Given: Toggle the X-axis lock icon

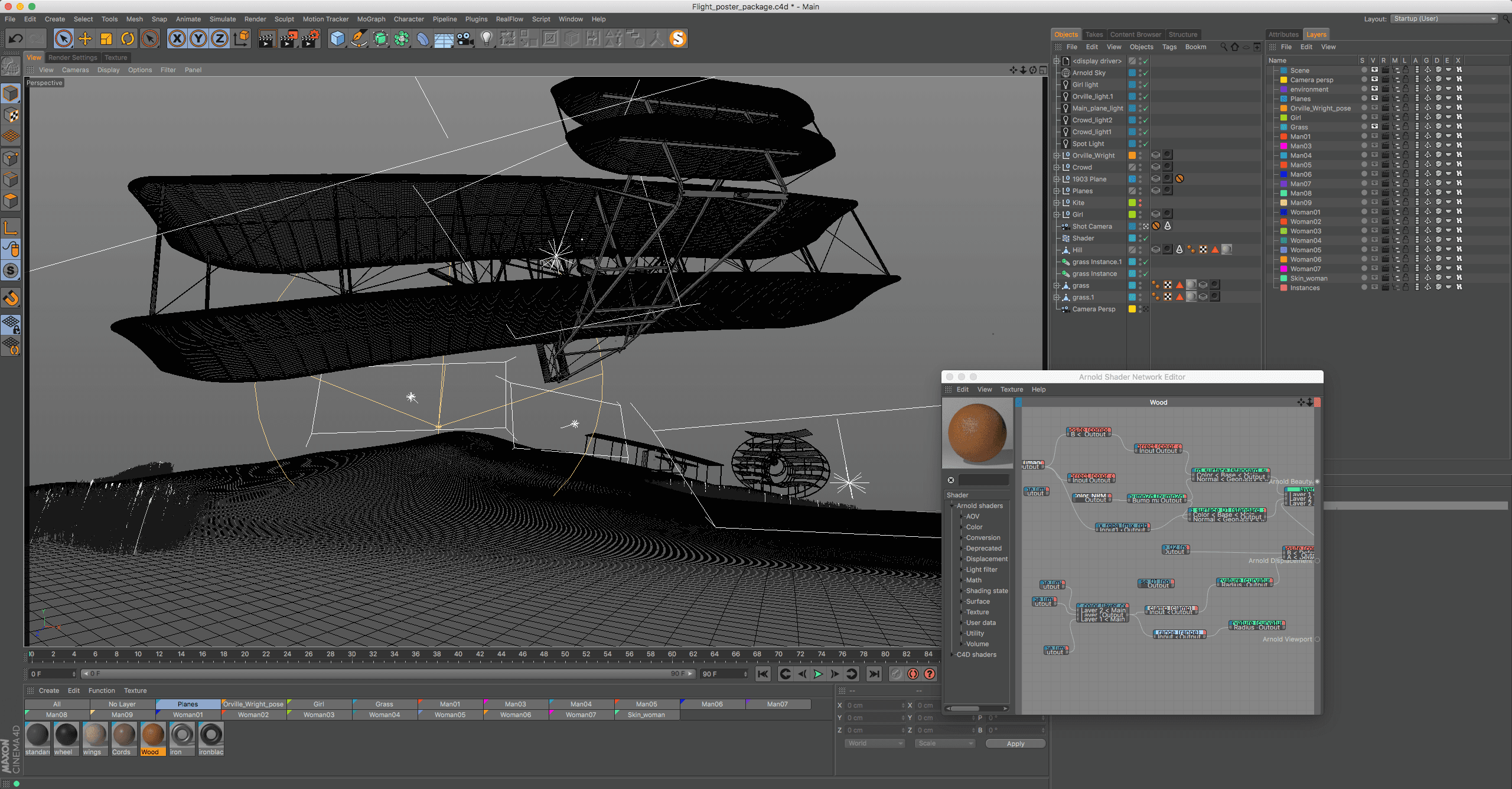Looking at the screenshot, I should pyautogui.click(x=177, y=39).
